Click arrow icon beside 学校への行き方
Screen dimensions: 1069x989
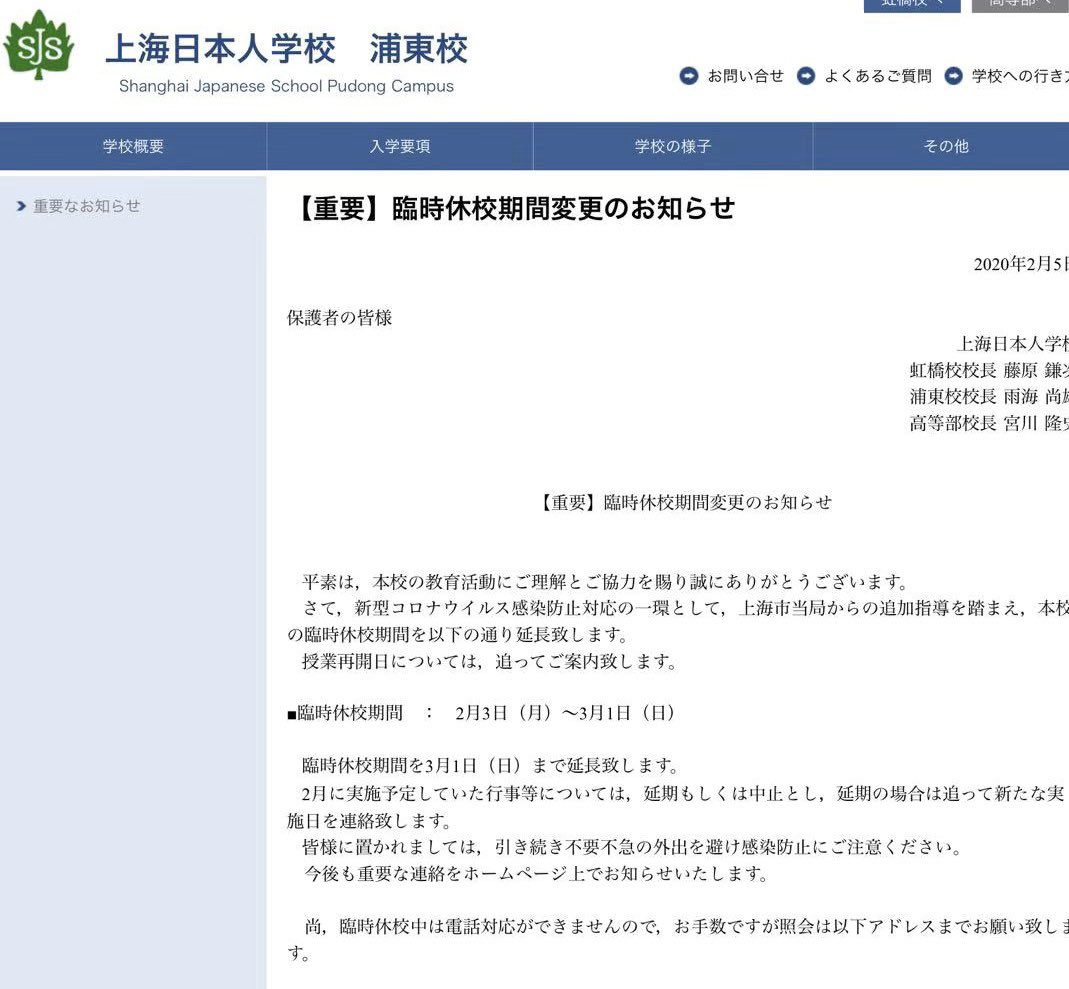click(x=953, y=76)
